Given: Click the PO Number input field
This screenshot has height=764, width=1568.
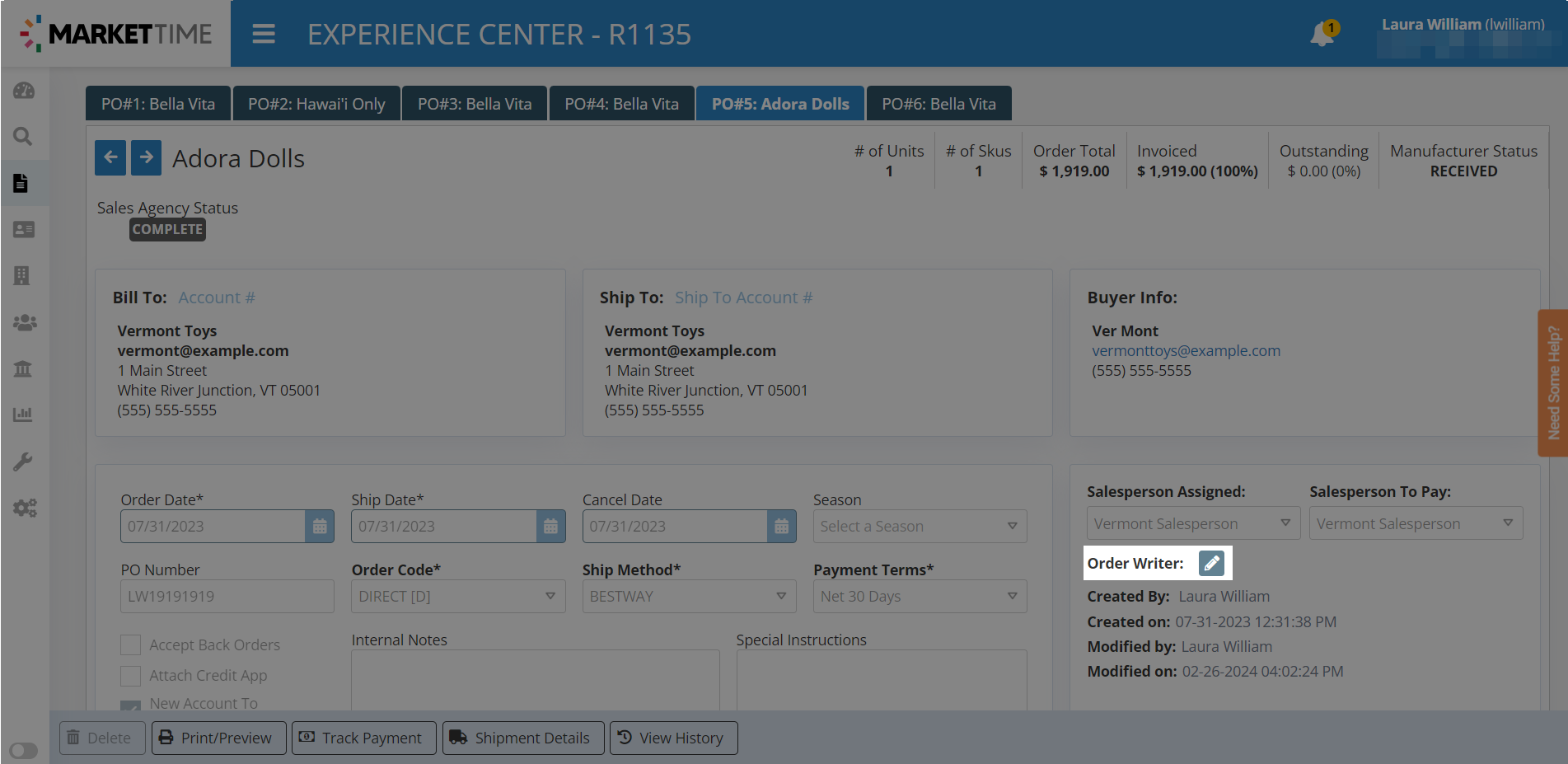Looking at the screenshot, I should pyautogui.click(x=227, y=597).
